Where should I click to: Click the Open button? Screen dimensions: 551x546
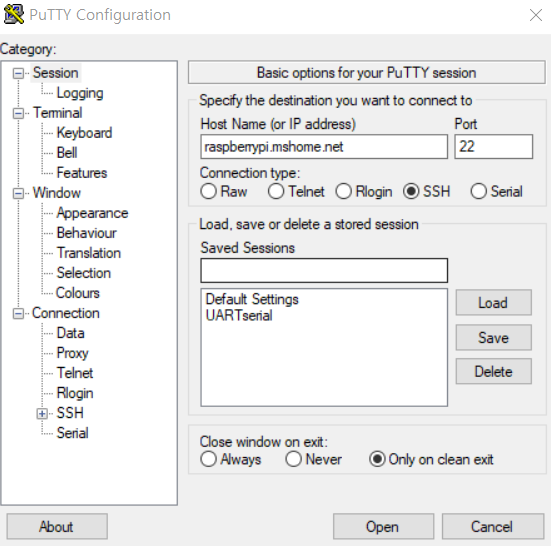pyautogui.click(x=383, y=526)
